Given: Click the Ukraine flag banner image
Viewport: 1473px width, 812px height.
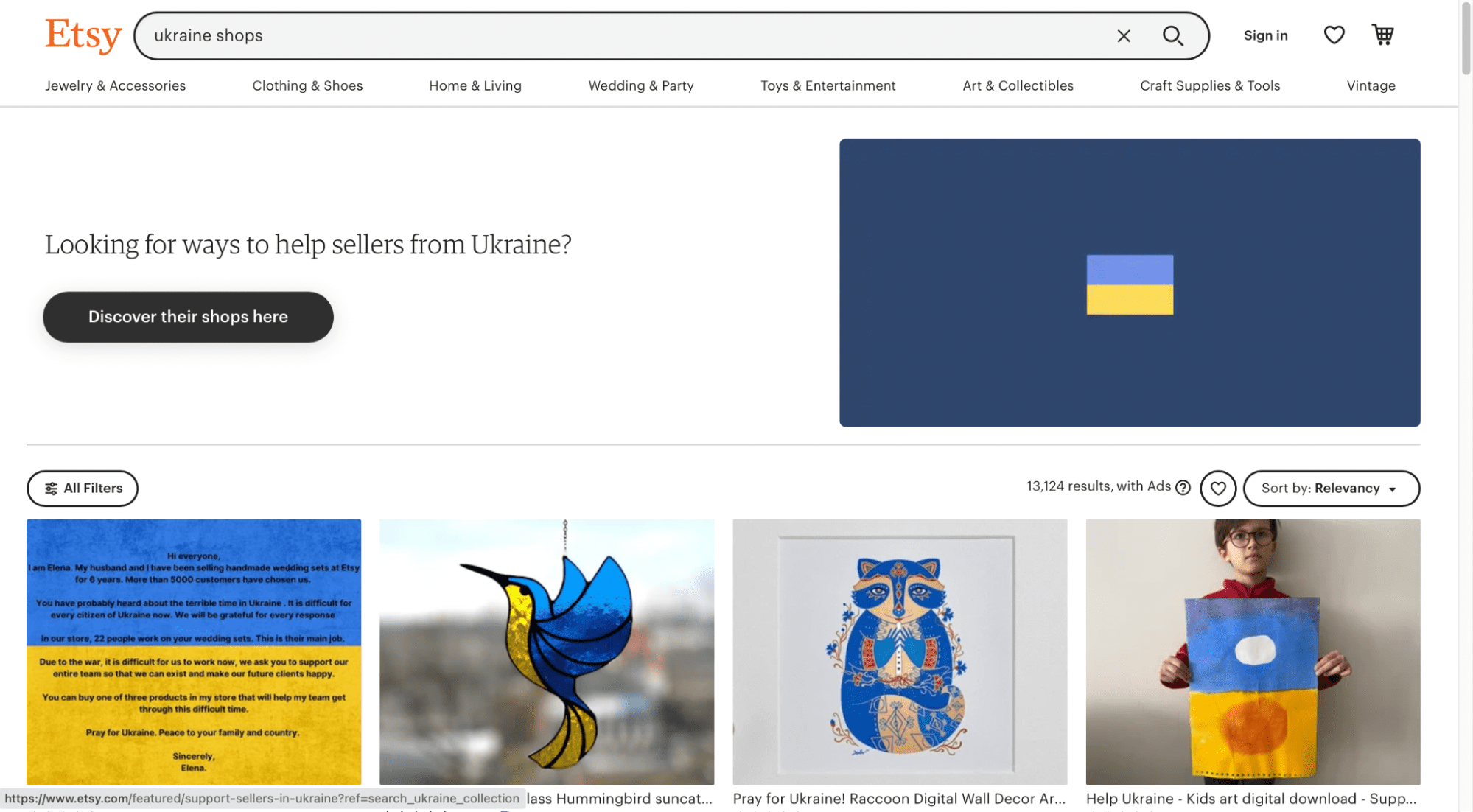Looking at the screenshot, I should (1130, 283).
